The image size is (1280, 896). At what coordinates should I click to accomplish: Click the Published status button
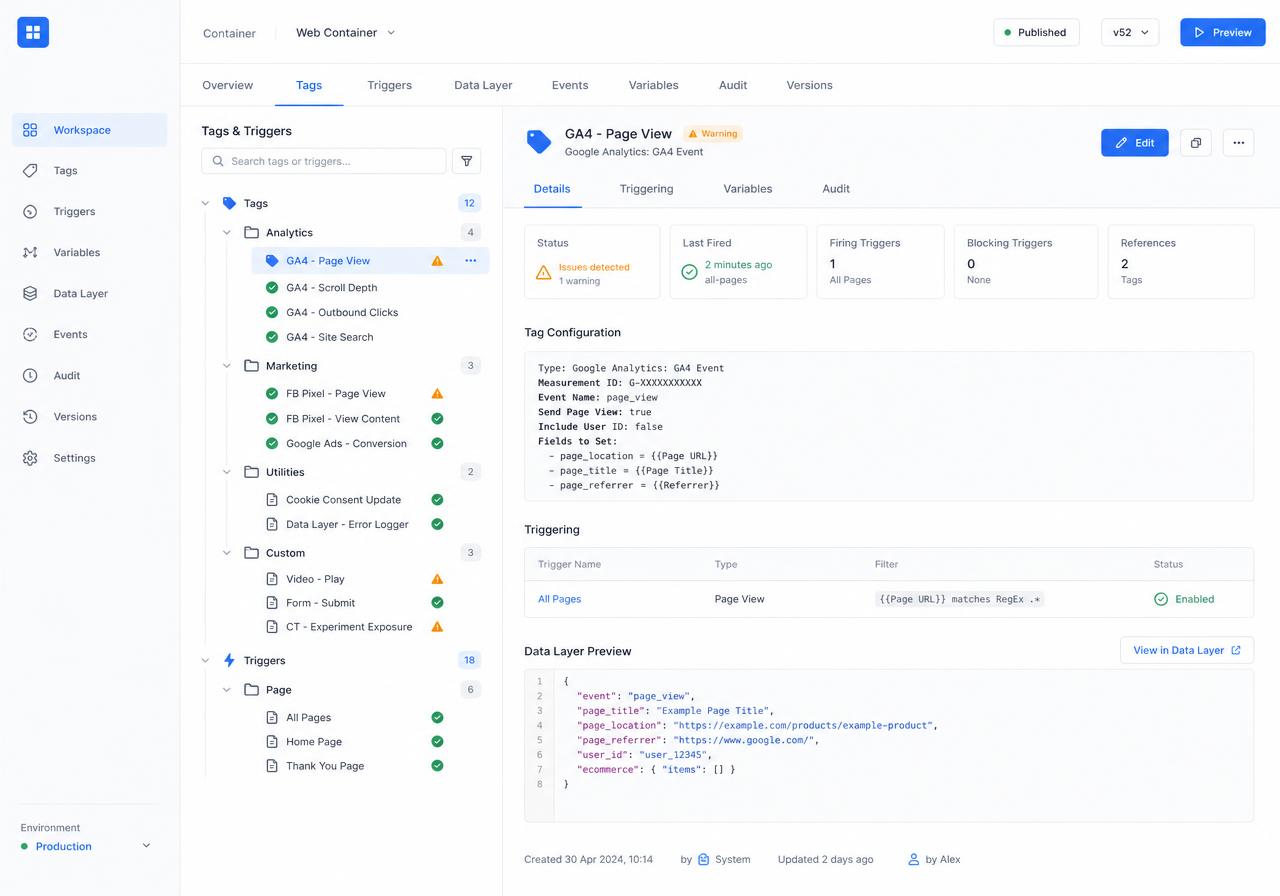tap(1036, 32)
